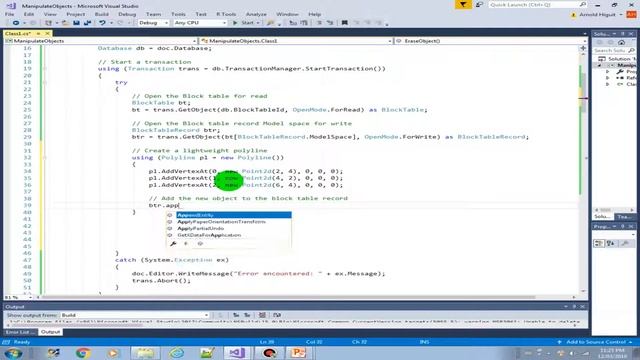This screenshot has width=640, height=360.
Task: Close the Class1.cs tab
Action: [x=47, y=33]
